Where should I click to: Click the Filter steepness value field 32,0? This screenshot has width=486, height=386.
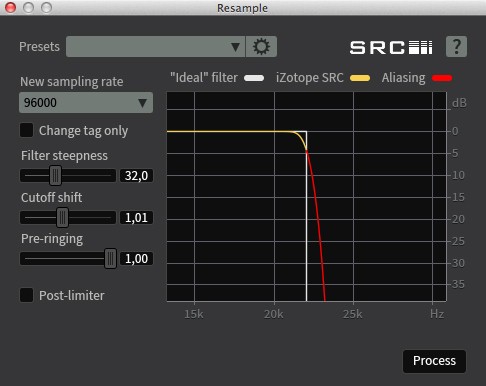136,175
